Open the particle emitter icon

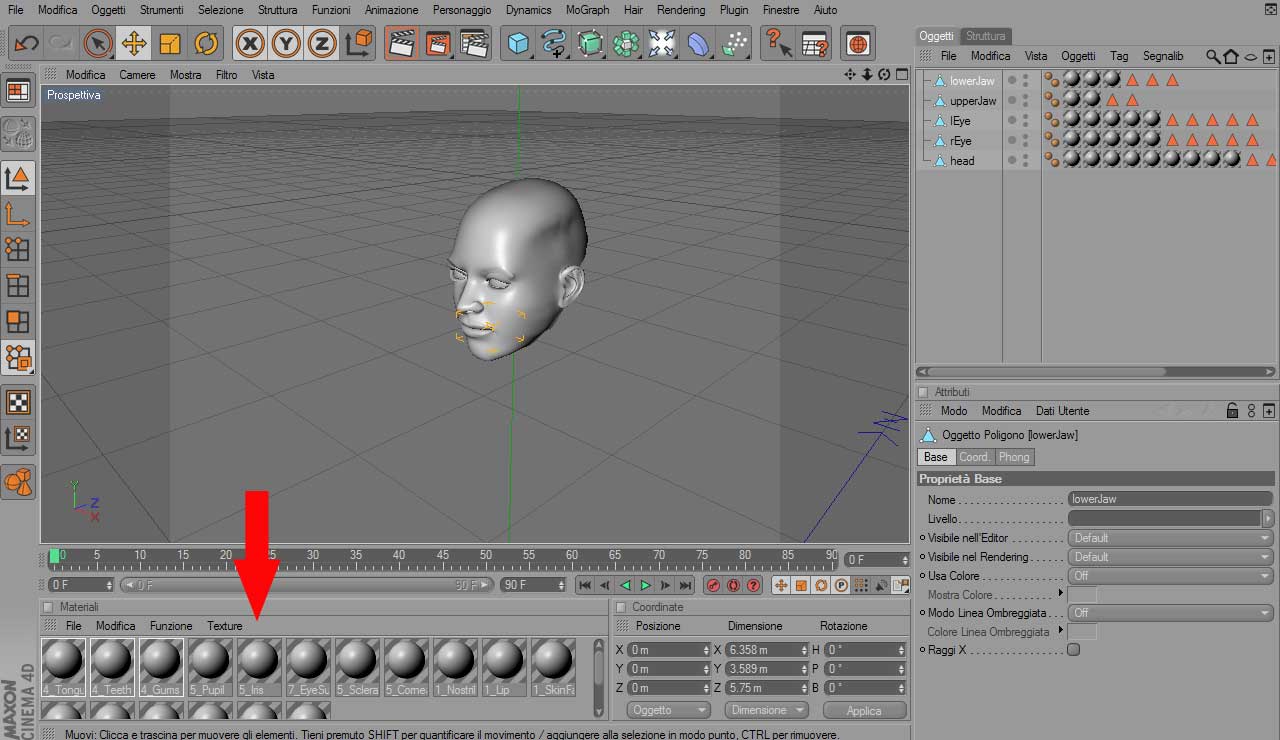point(734,43)
